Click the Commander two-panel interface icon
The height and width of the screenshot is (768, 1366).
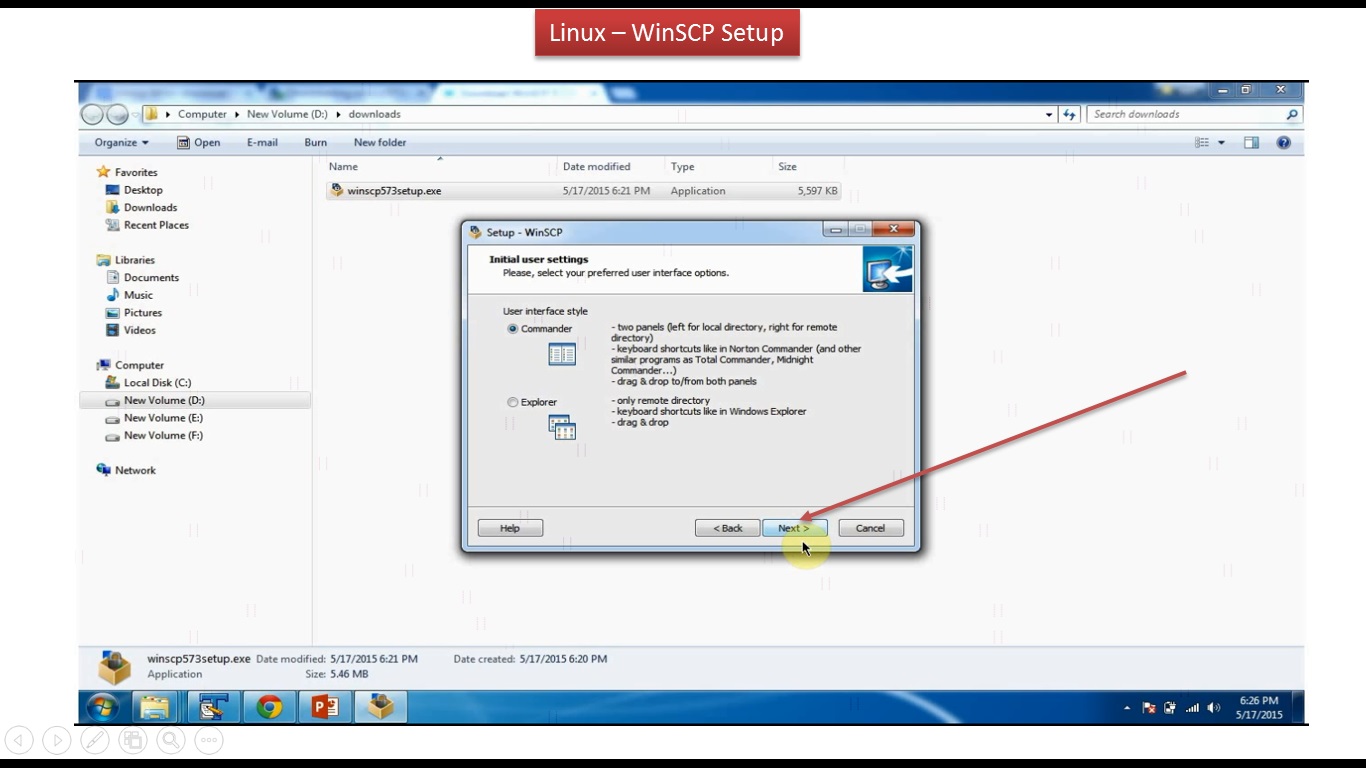point(562,354)
